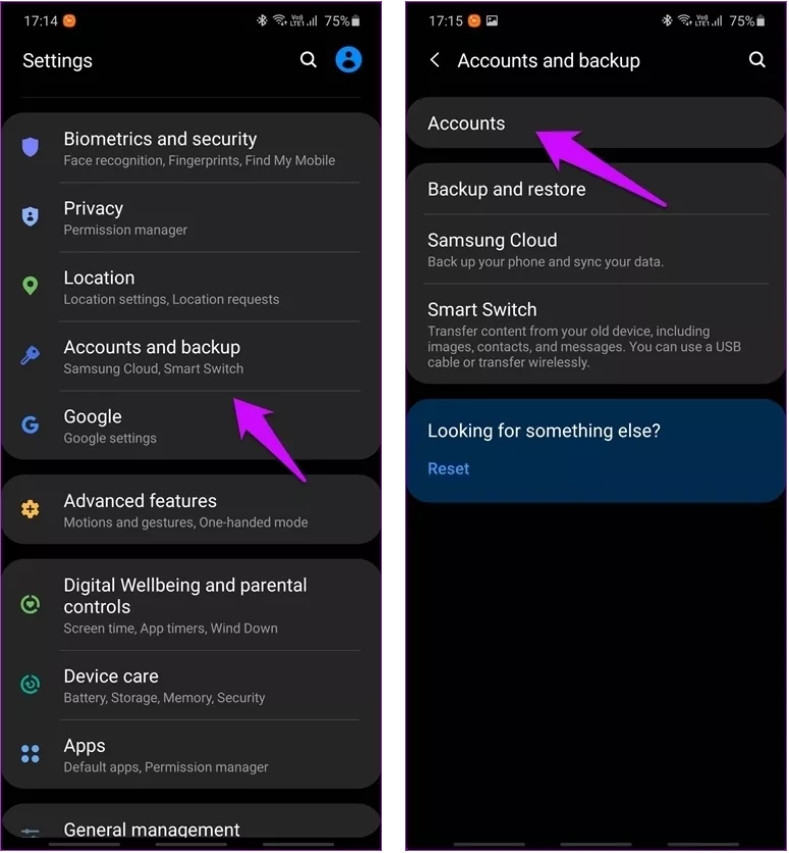Viewport: 789px width, 853px height.
Task: Open Smart Switch transfer option
Action: (x=596, y=334)
